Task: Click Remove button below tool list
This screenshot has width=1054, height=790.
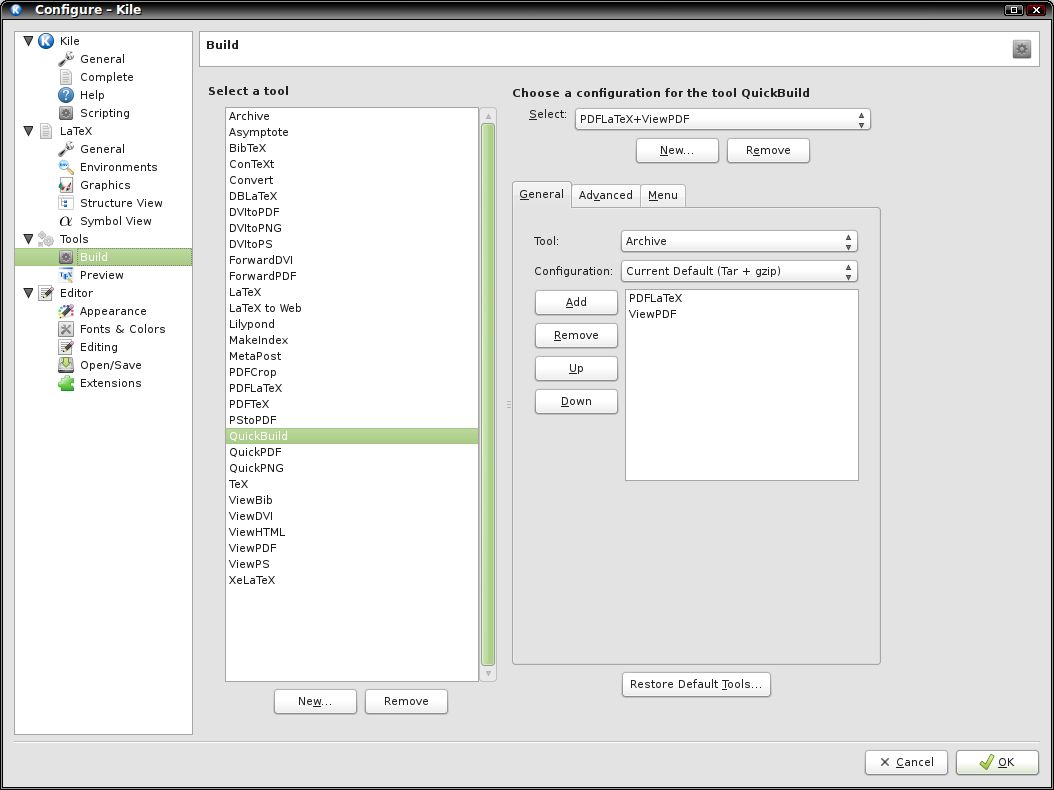Action: pos(406,701)
